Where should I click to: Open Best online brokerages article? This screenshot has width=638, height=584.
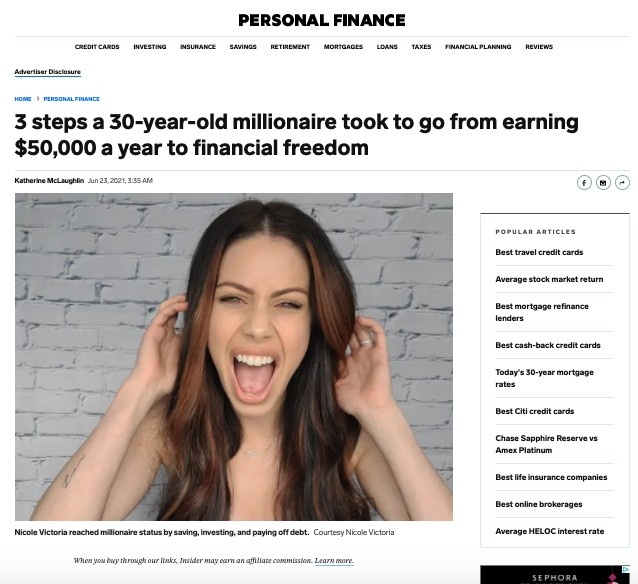[539, 504]
